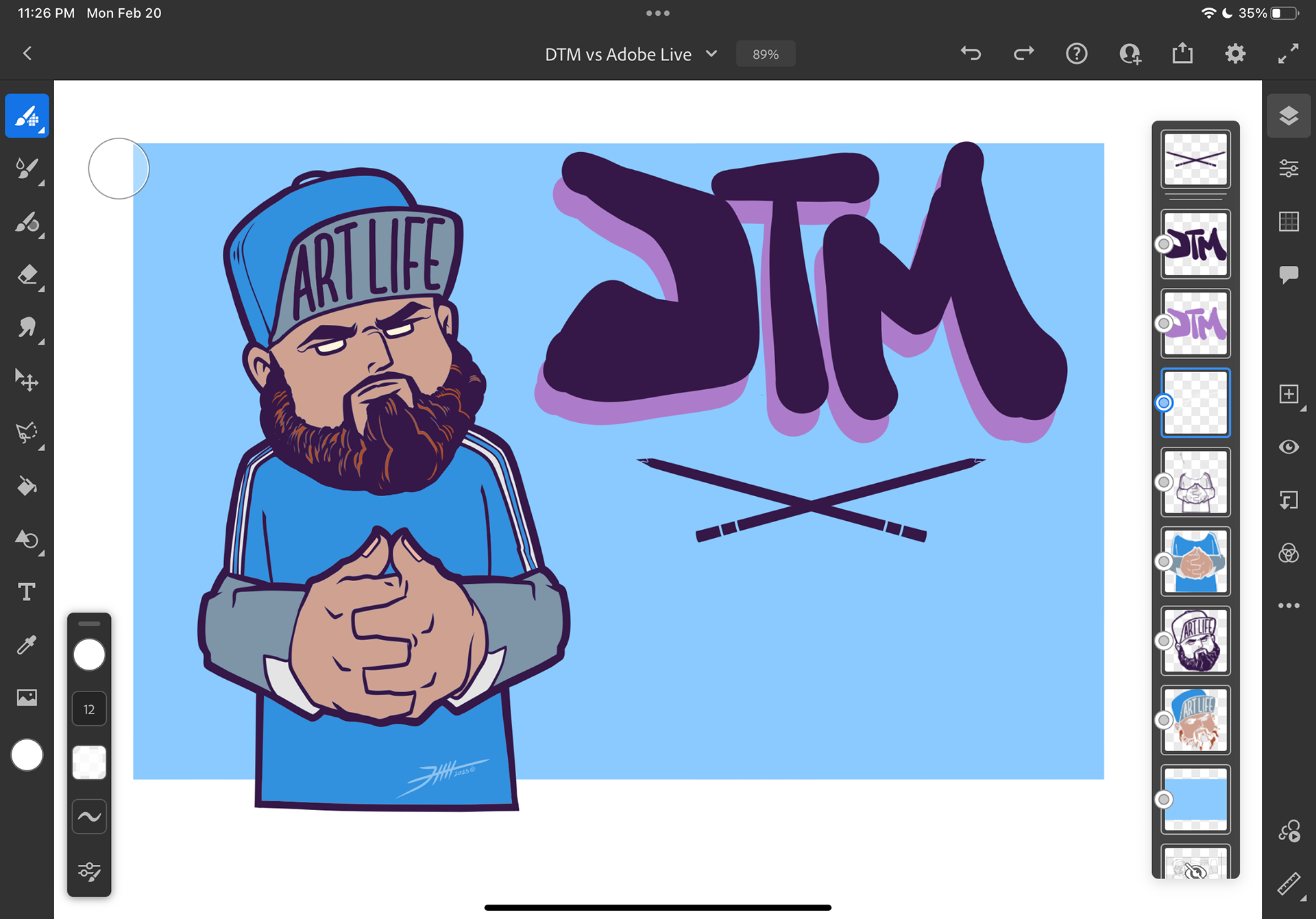This screenshot has height=919, width=1316.
Task: Change the 89% zoom level
Action: 766,54
